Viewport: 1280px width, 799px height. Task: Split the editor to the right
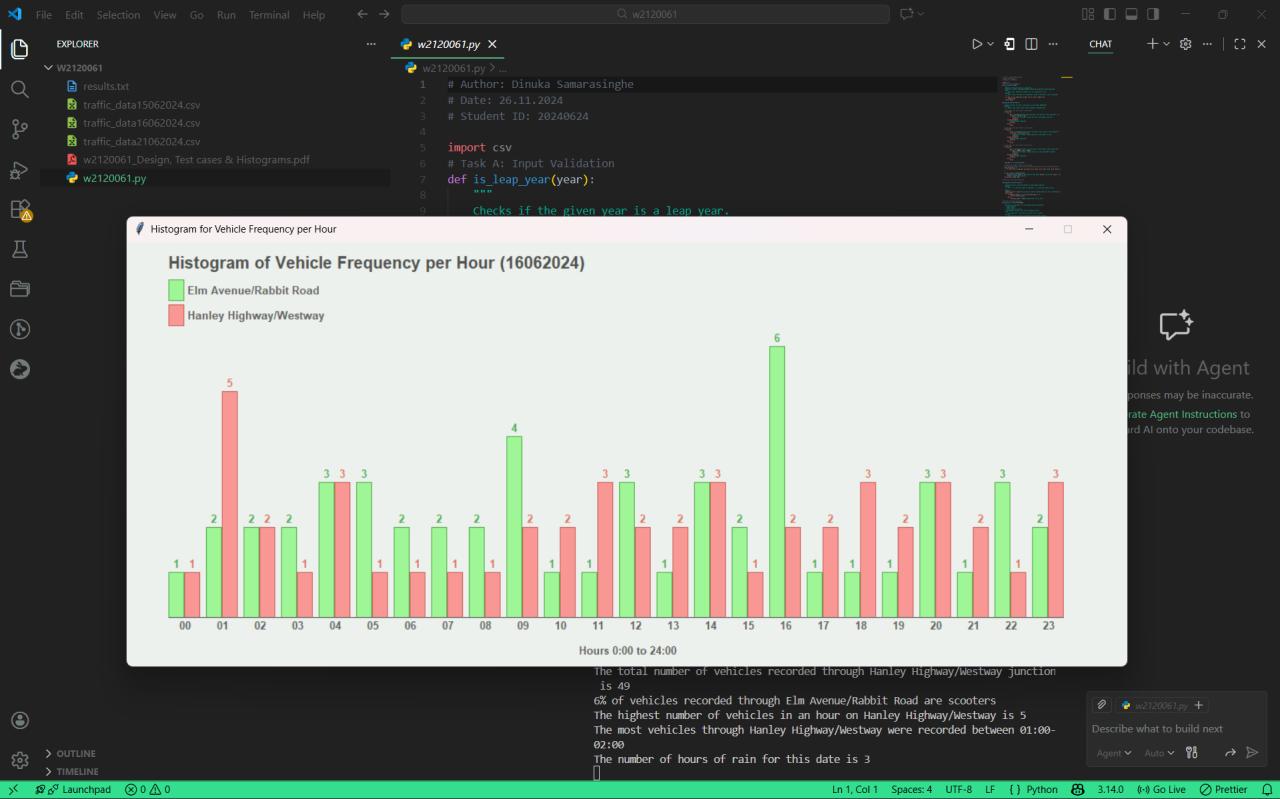click(x=1031, y=44)
